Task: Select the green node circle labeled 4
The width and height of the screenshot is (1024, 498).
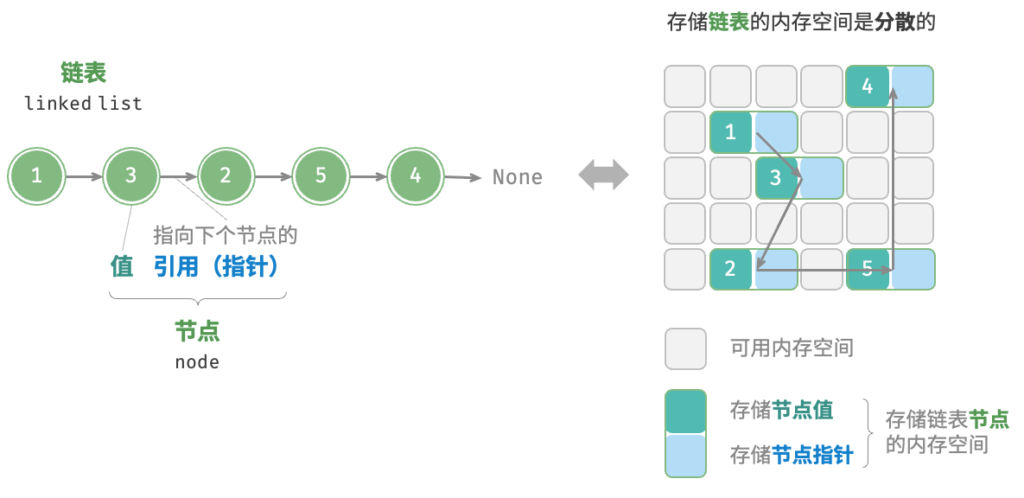Action: coord(415,176)
